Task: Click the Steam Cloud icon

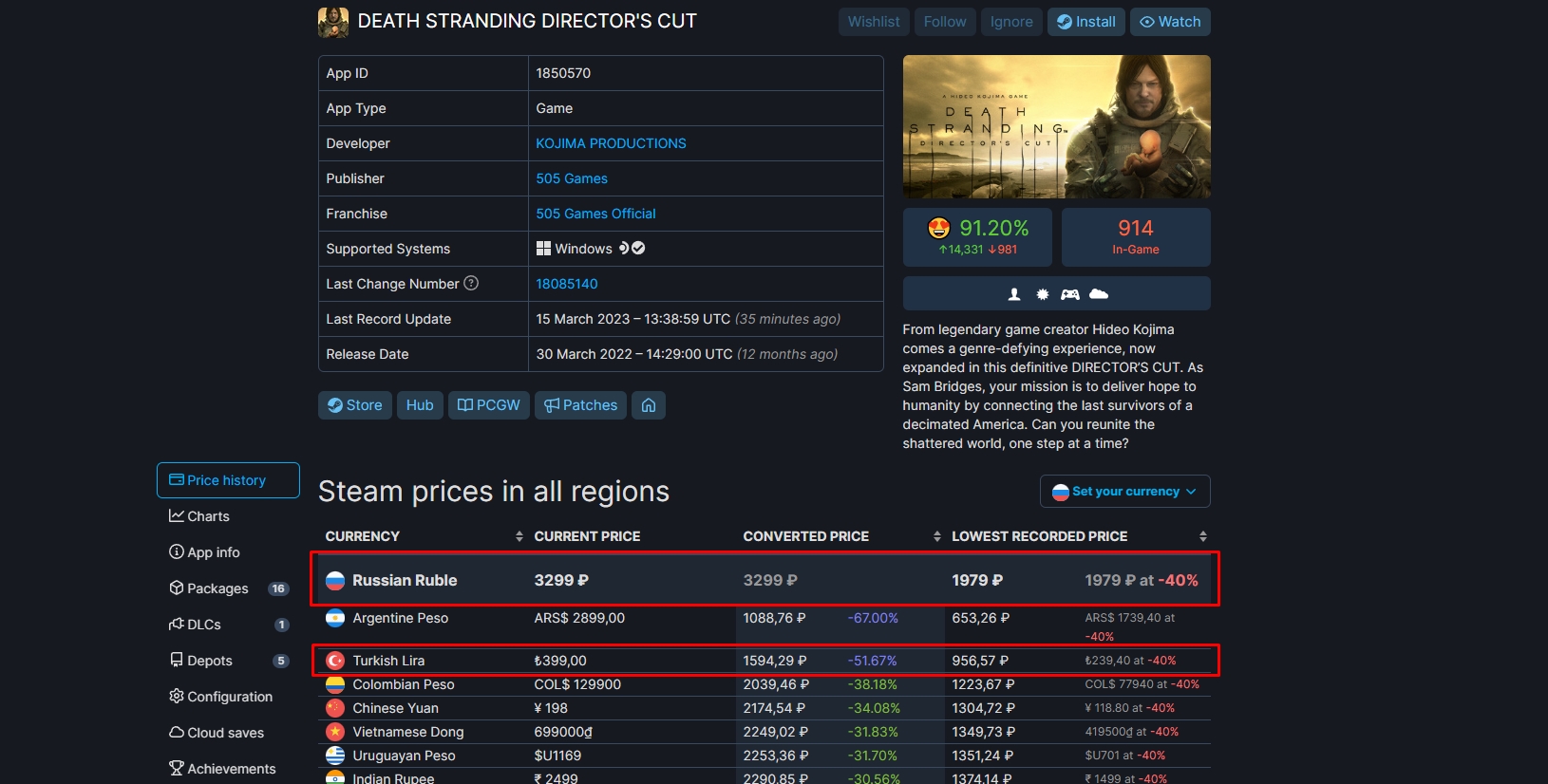Action: 1099,294
